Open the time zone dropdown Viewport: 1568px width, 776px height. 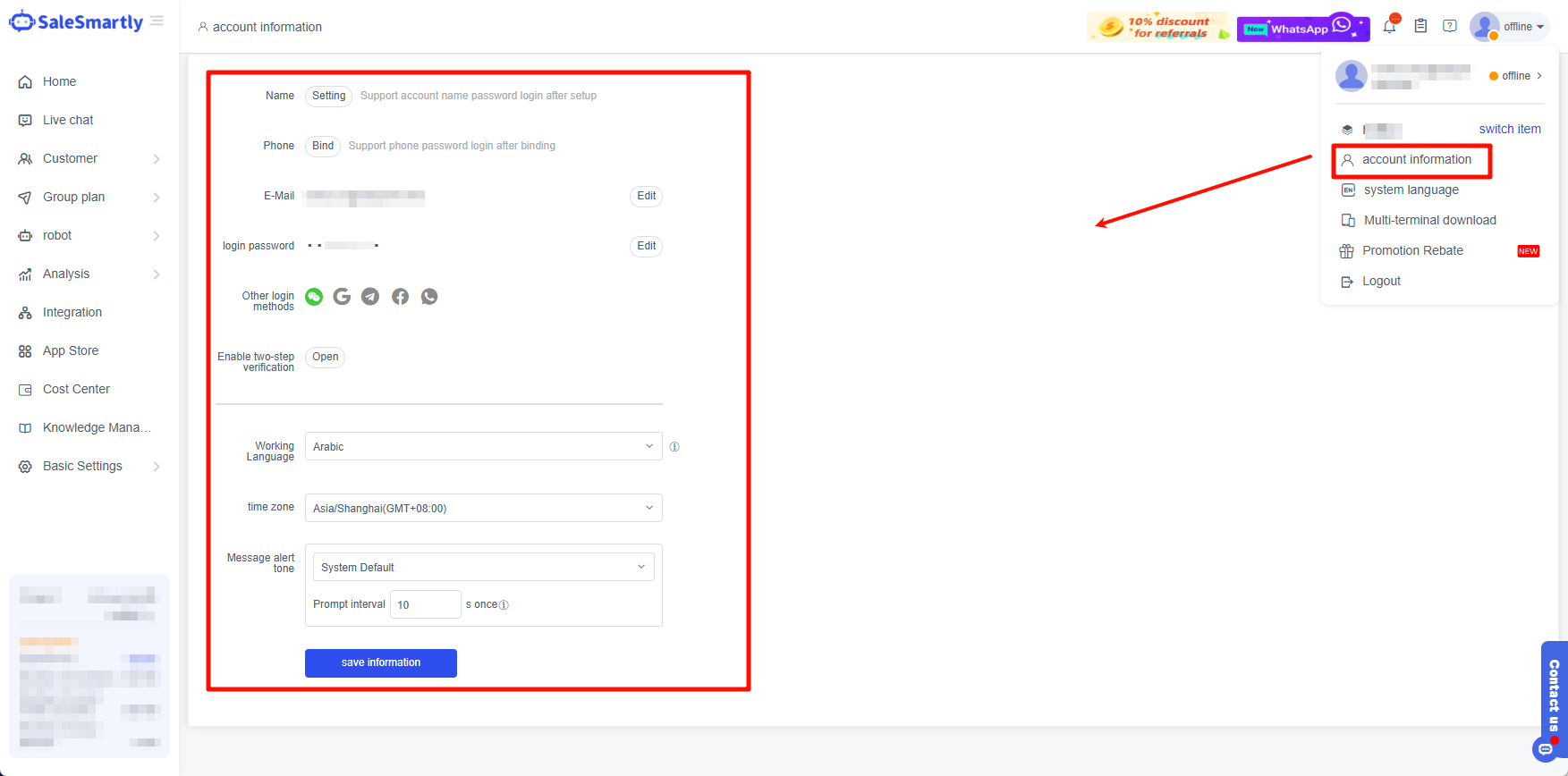click(x=483, y=508)
